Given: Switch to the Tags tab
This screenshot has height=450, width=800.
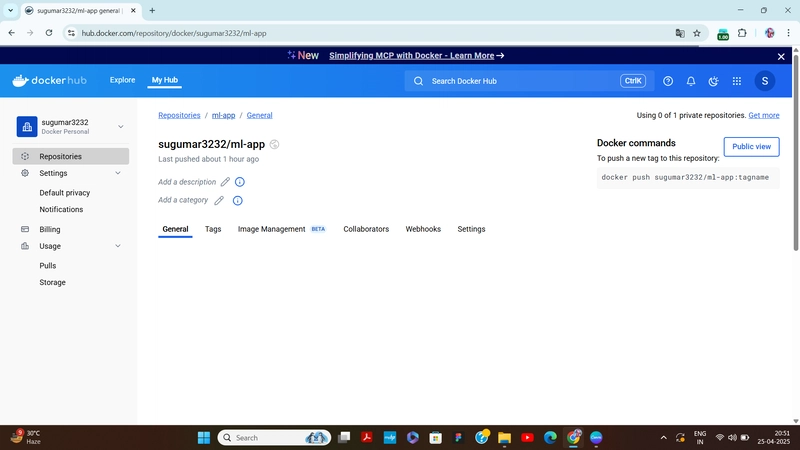Looking at the screenshot, I should click(213, 229).
